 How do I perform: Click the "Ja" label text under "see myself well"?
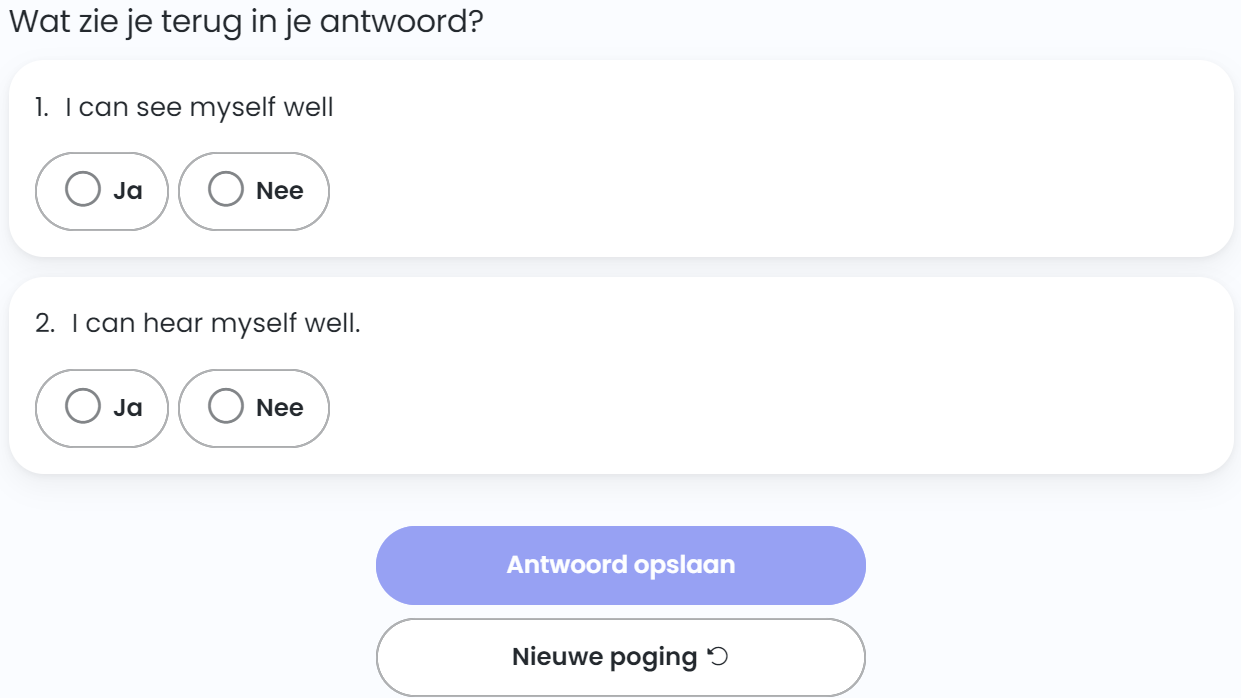pos(128,191)
